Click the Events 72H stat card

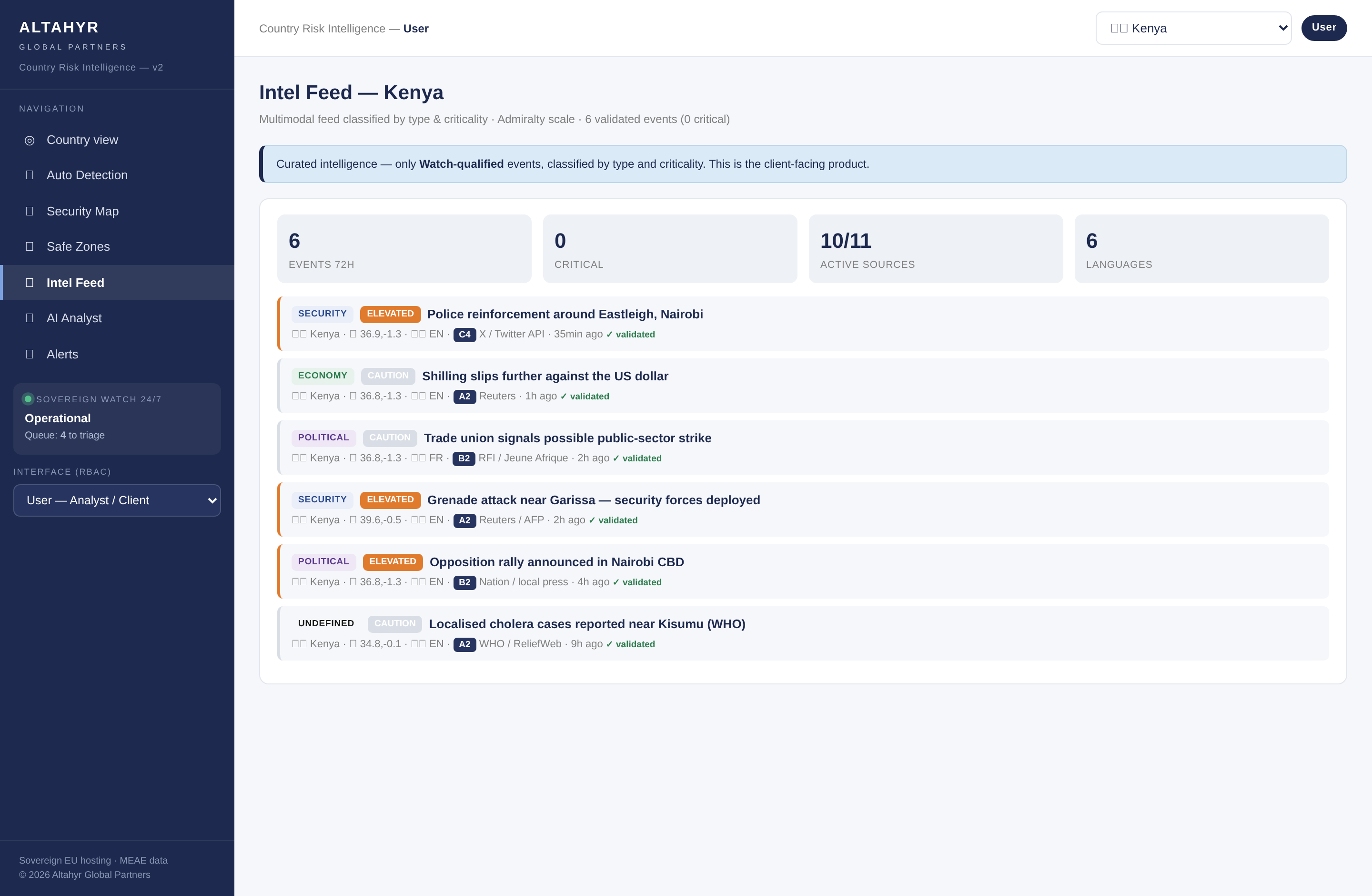pyautogui.click(x=404, y=249)
